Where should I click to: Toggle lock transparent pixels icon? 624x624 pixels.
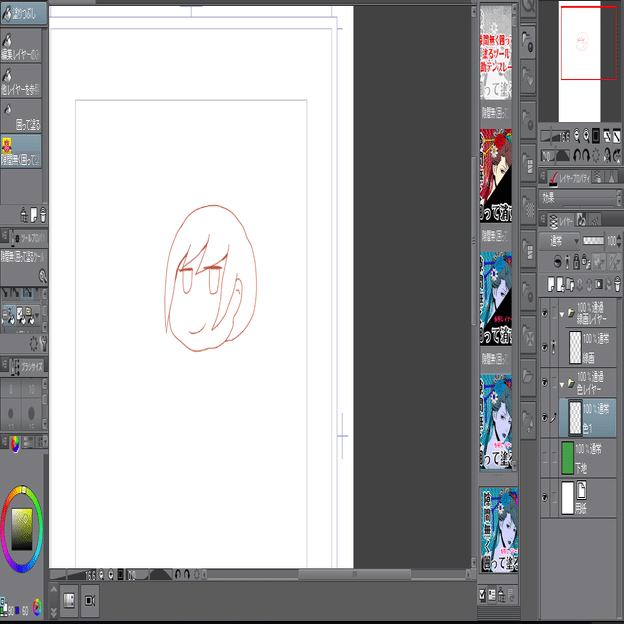pyautogui.click(x=585, y=261)
